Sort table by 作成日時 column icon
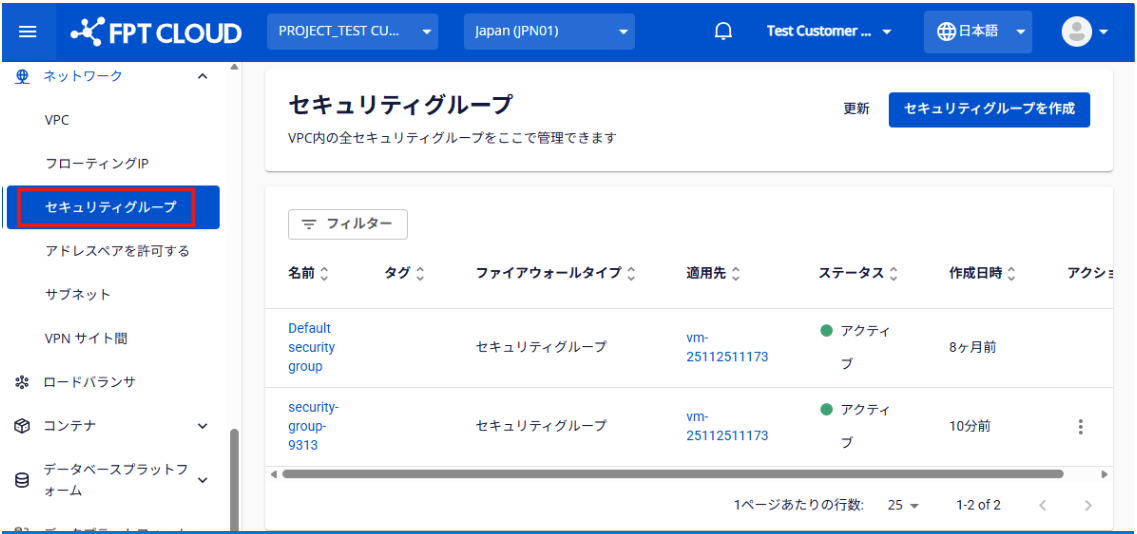Image resolution: width=1137 pixels, height=534 pixels. pyautogui.click(x=1011, y=274)
